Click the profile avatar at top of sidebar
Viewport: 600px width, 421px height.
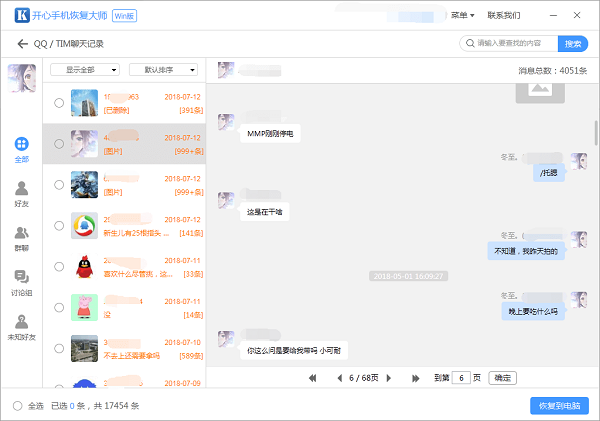coord(22,78)
